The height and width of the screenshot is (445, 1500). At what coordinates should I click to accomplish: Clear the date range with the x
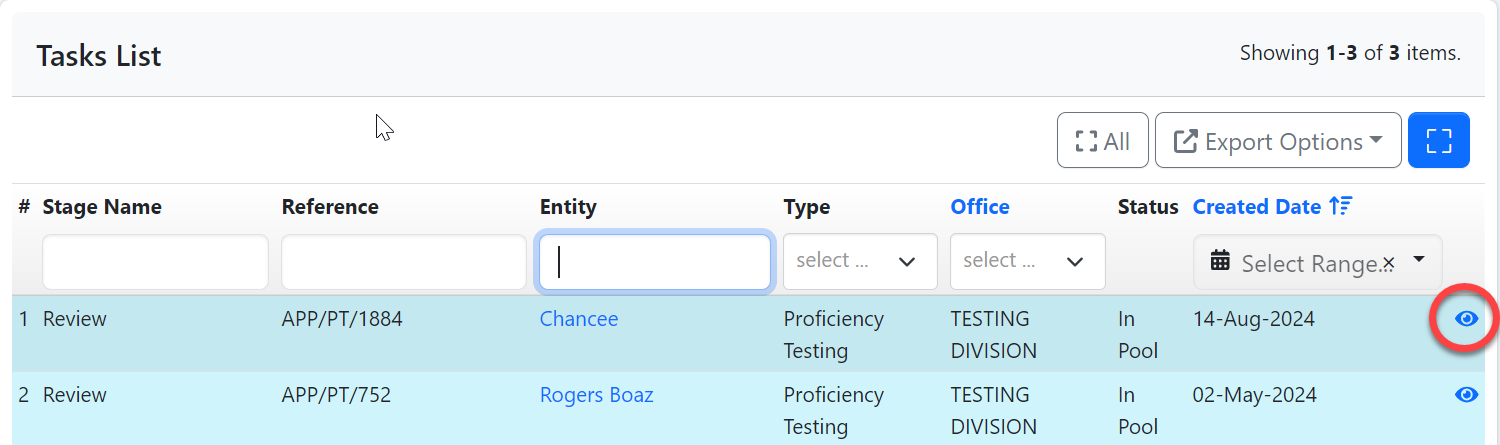click(1388, 263)
